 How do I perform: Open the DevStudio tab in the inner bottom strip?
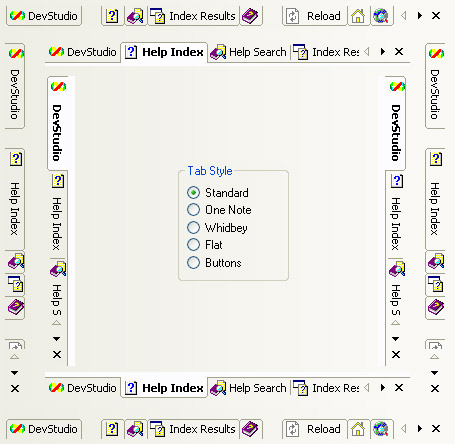(x=83, y=388)
